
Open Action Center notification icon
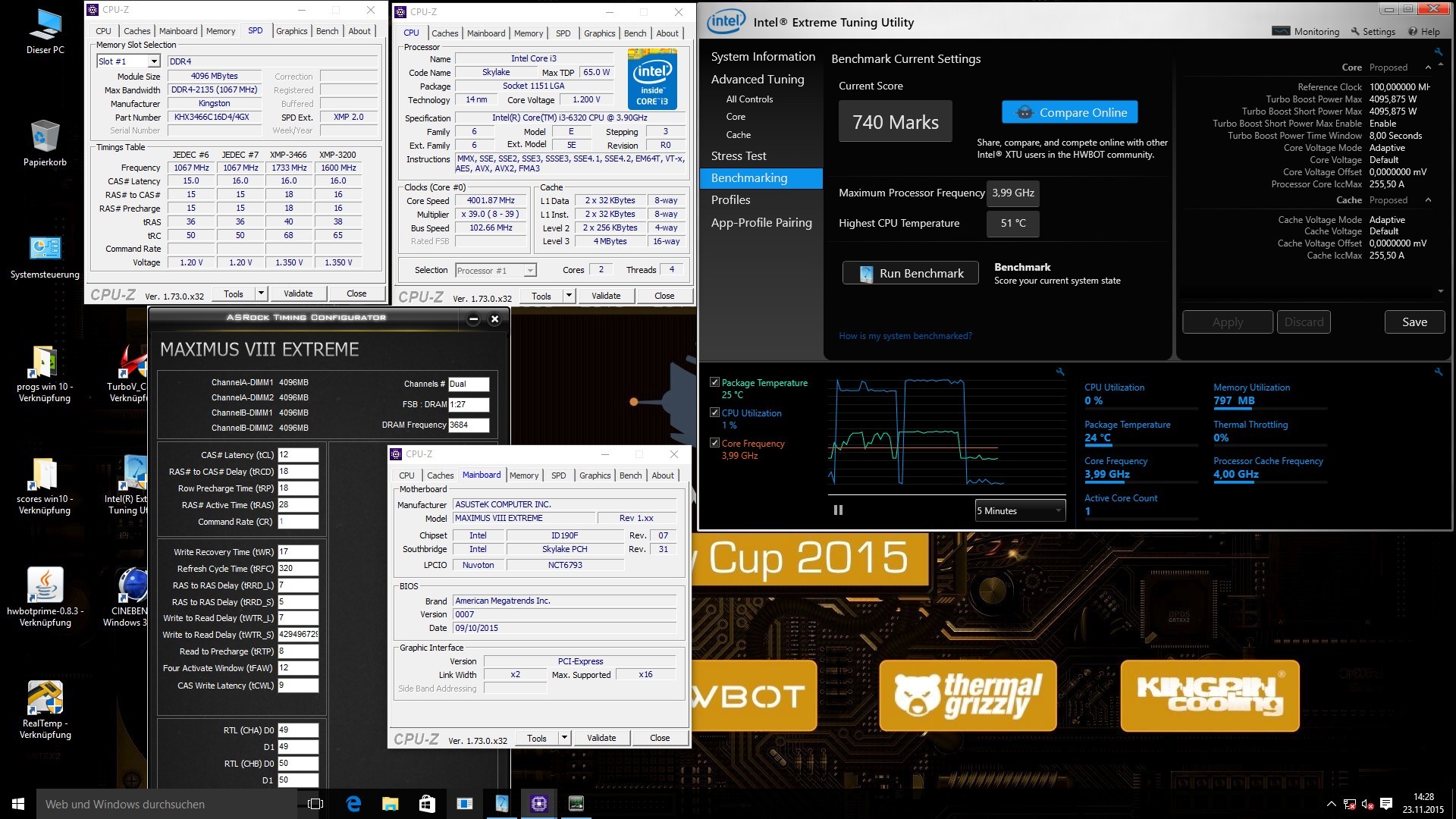pyautogui.click(x=1386, y=804)
